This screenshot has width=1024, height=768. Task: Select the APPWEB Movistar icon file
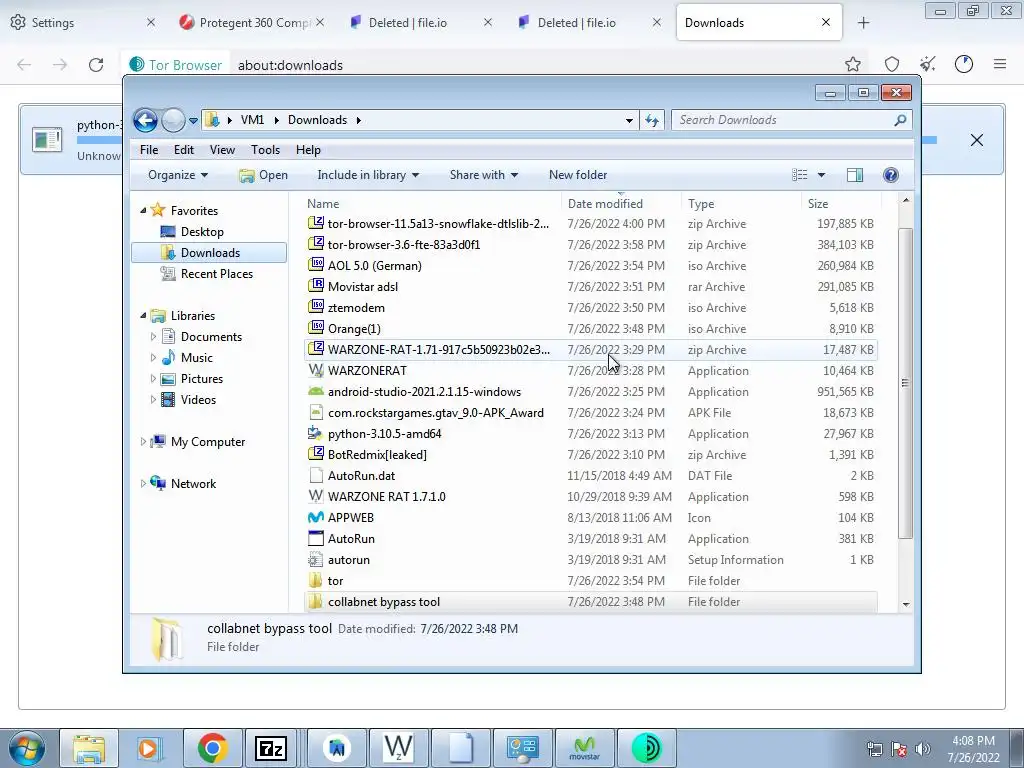[x=315, y=517]
